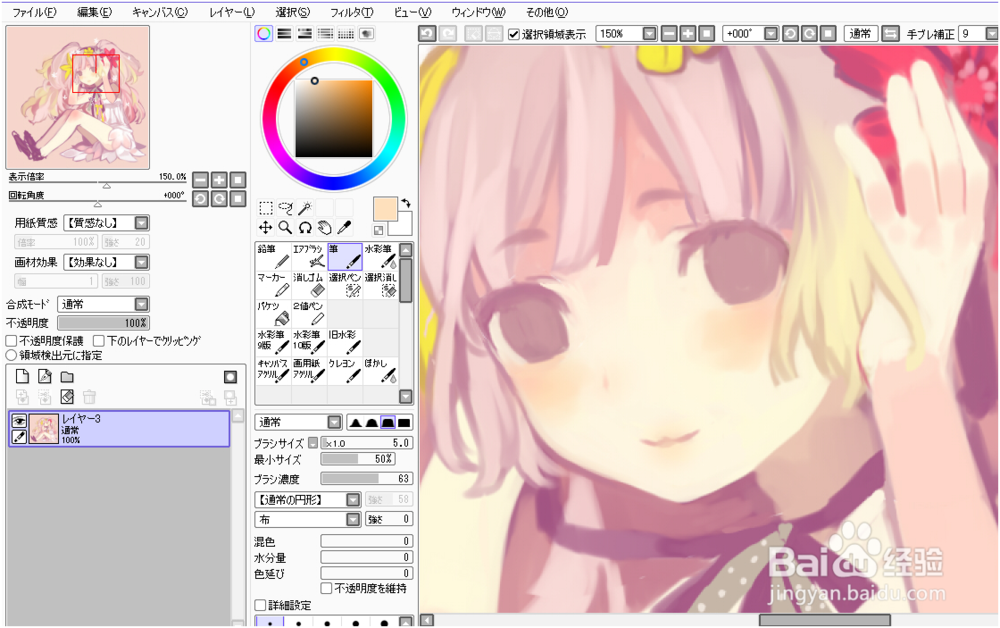Choose the マーカー marker tool
Image resolution: width=1000 pixels, height=628 pixels.
coord(274,285)
